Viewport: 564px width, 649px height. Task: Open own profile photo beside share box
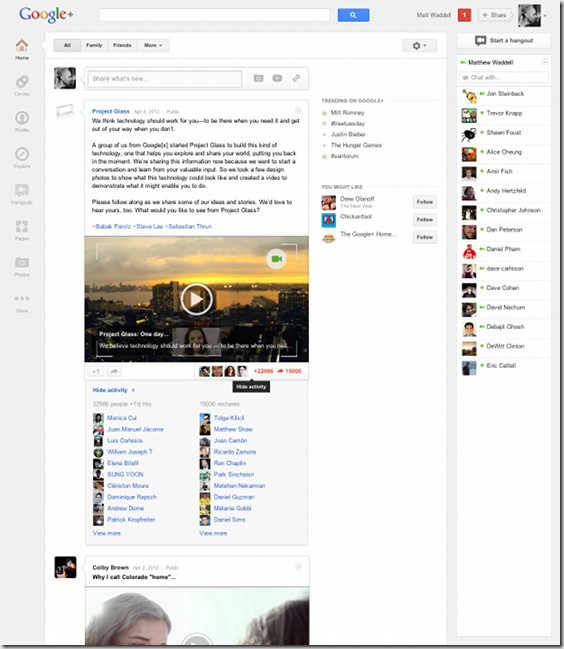point(65,78)
